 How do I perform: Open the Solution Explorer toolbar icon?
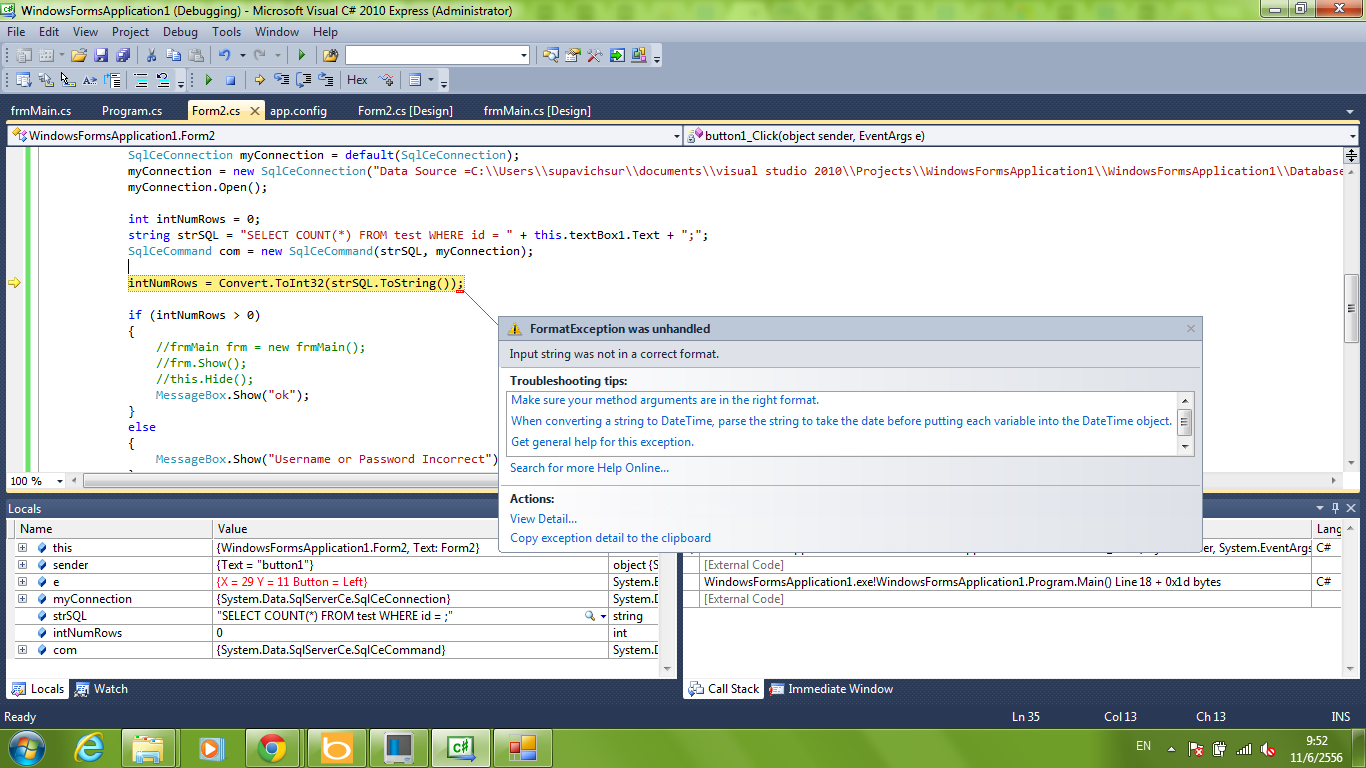(x=551, y=55)
